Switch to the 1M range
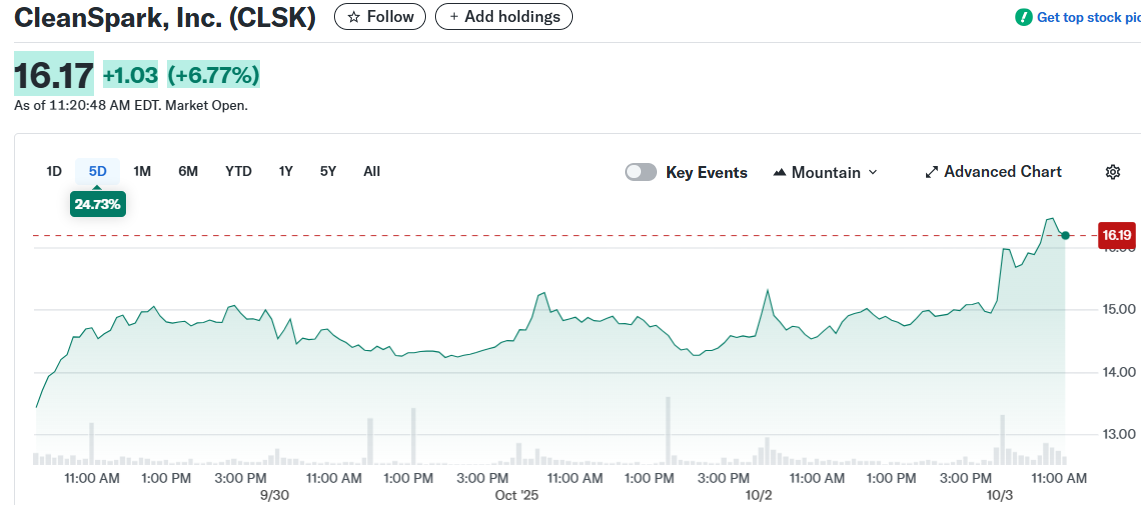The image size is (1141, 505). point(142,171)
